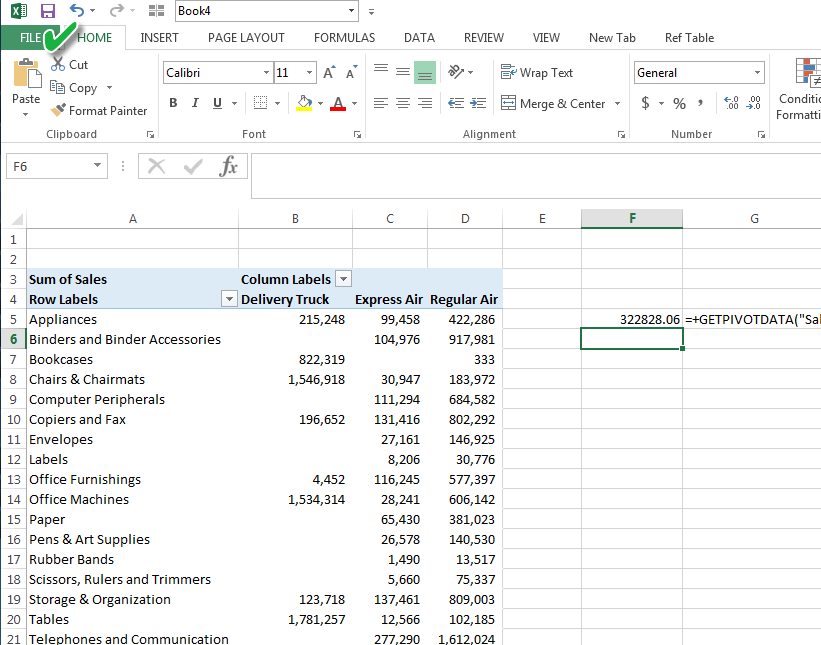Switch to REVIEW tab
Image resolution: width=821 pixels, height=645 pixels.
484,38
